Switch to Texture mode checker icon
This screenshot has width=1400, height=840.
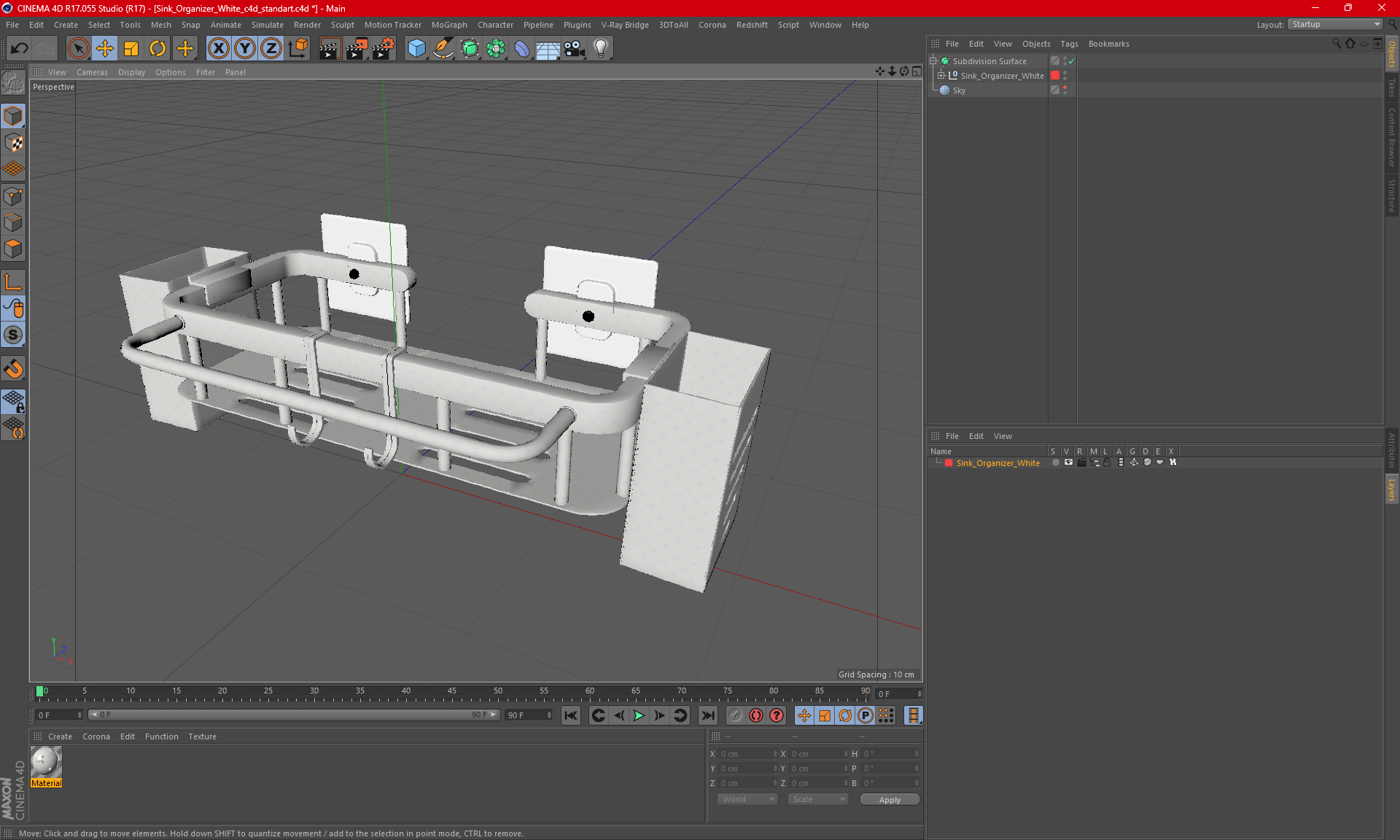14,143
